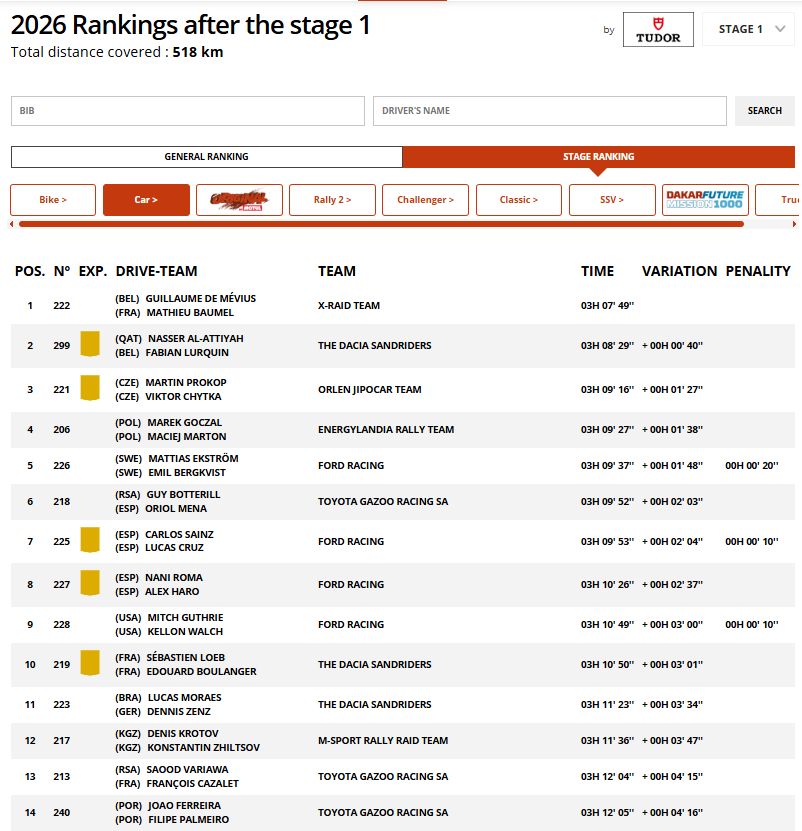Select the partially visible Truck category
This screenshot has width=802, height=831.
(778, 200)
